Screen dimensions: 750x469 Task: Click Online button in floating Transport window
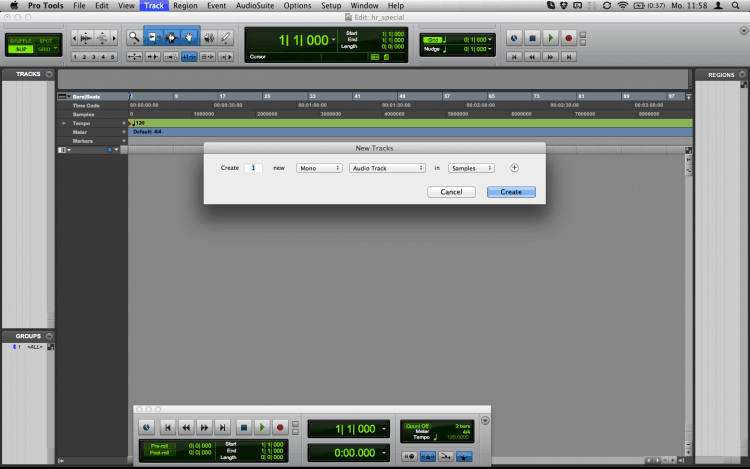click(146, 427)
